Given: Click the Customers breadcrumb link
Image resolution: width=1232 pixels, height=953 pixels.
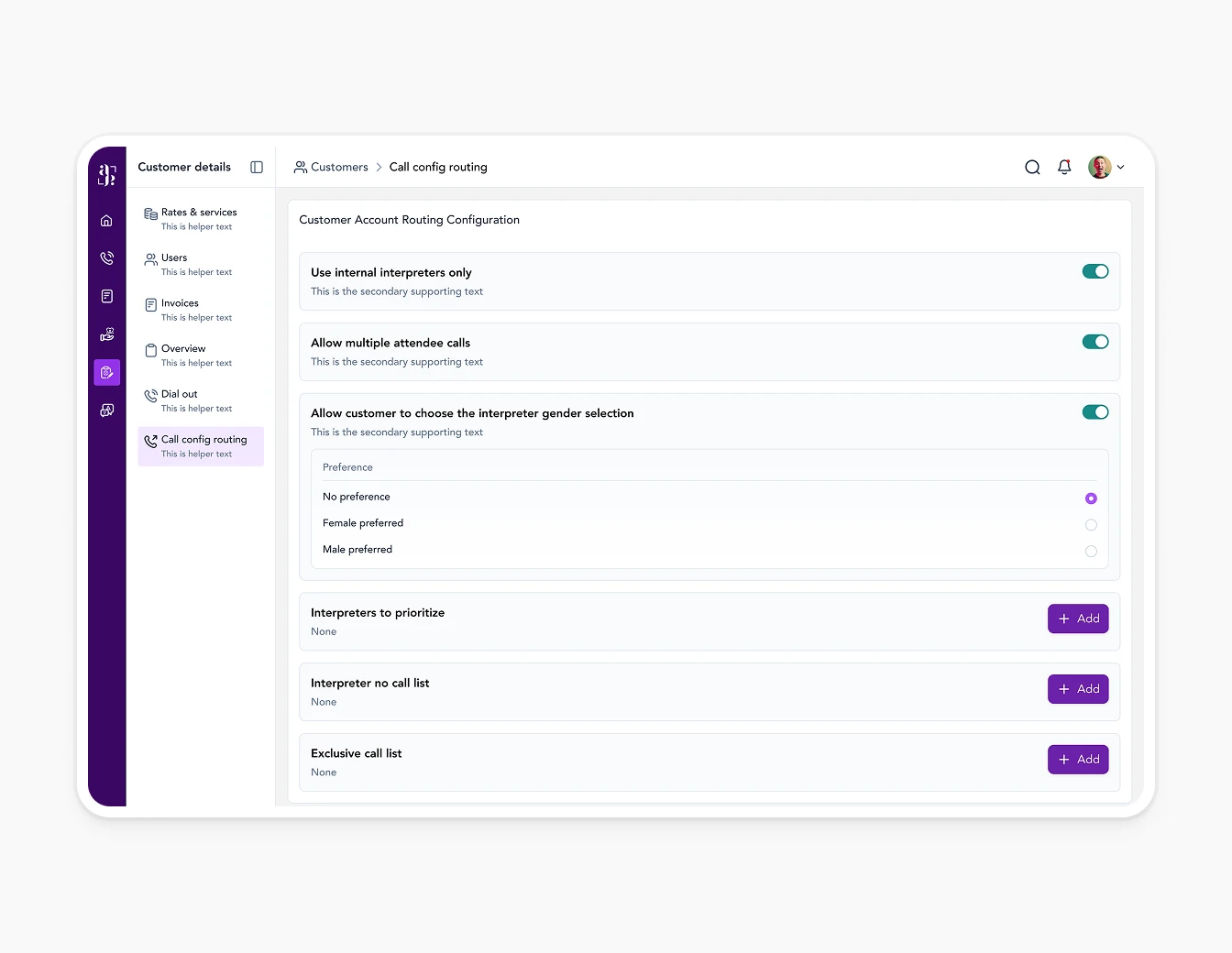Looking at the screenshot, I should (x=339, y=167).
